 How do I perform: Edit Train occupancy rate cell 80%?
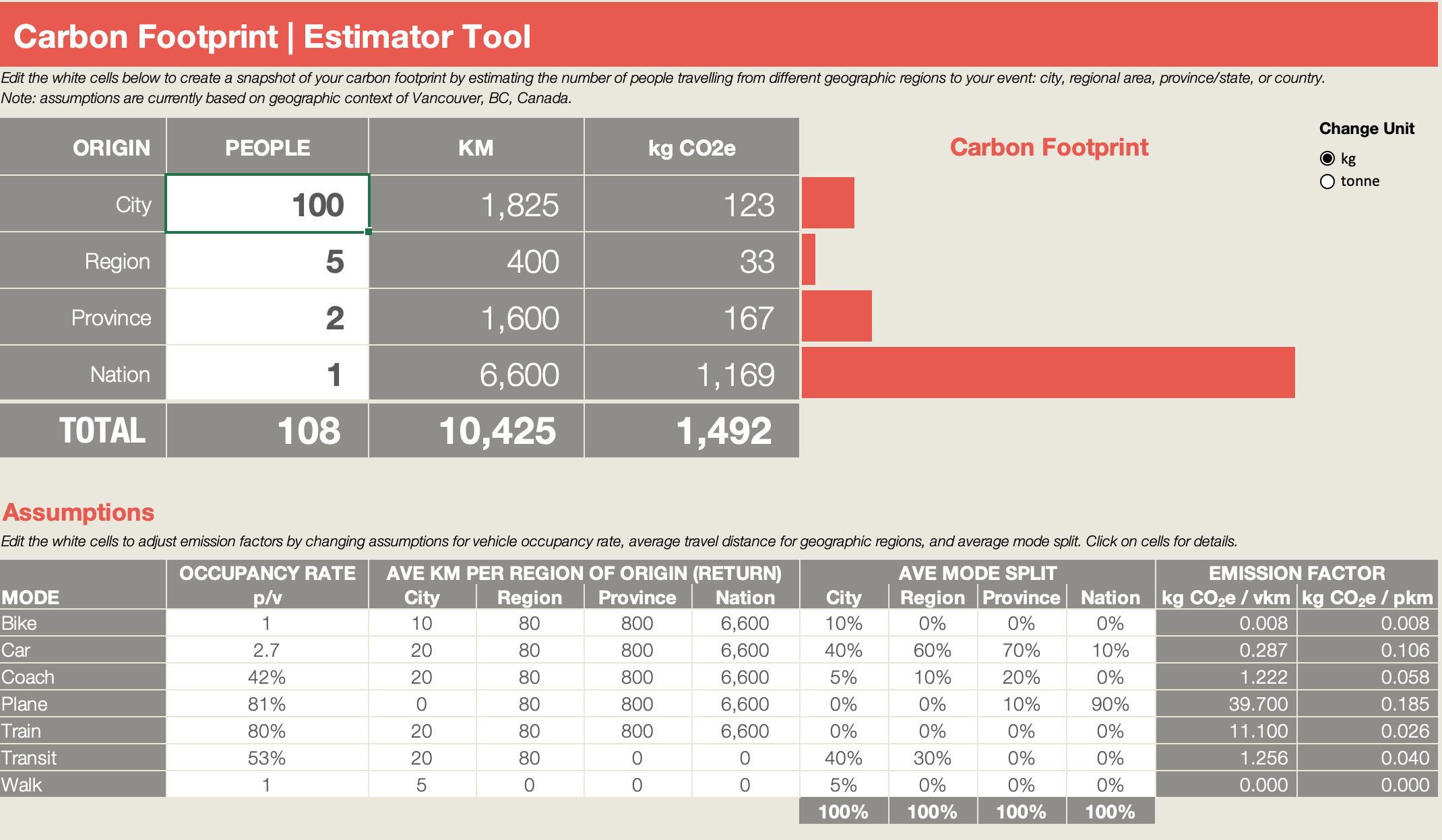pyautogui.click(x=268, y=731)
